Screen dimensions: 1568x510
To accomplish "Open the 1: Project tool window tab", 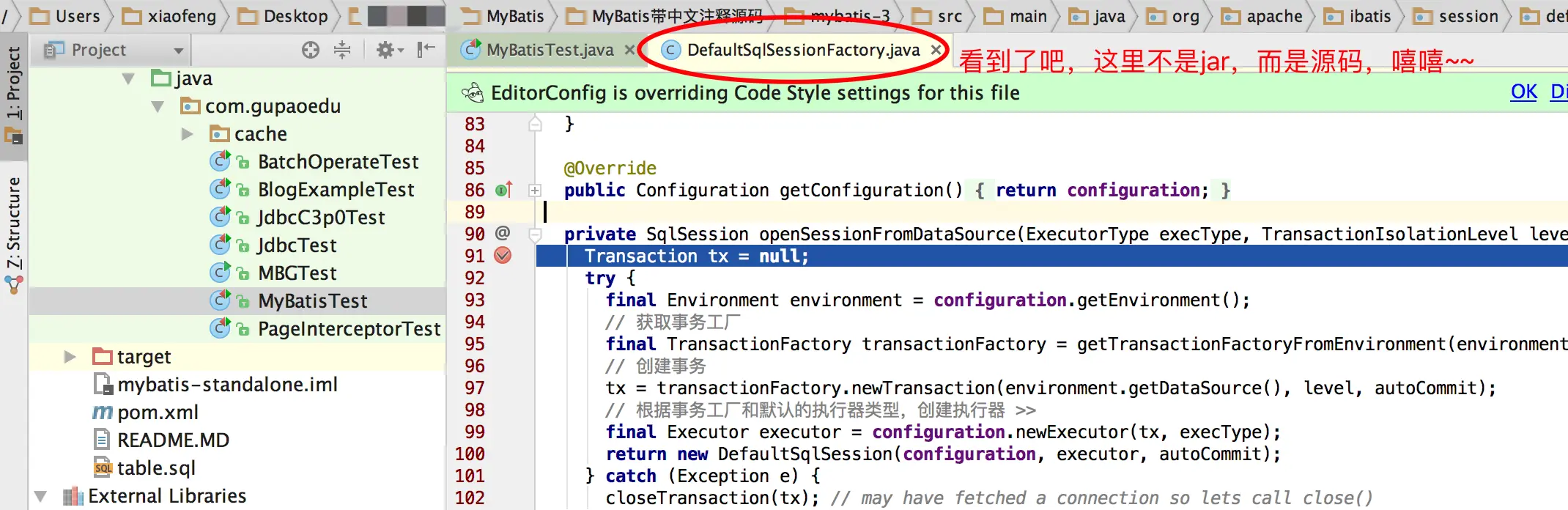I will point(14,94).
